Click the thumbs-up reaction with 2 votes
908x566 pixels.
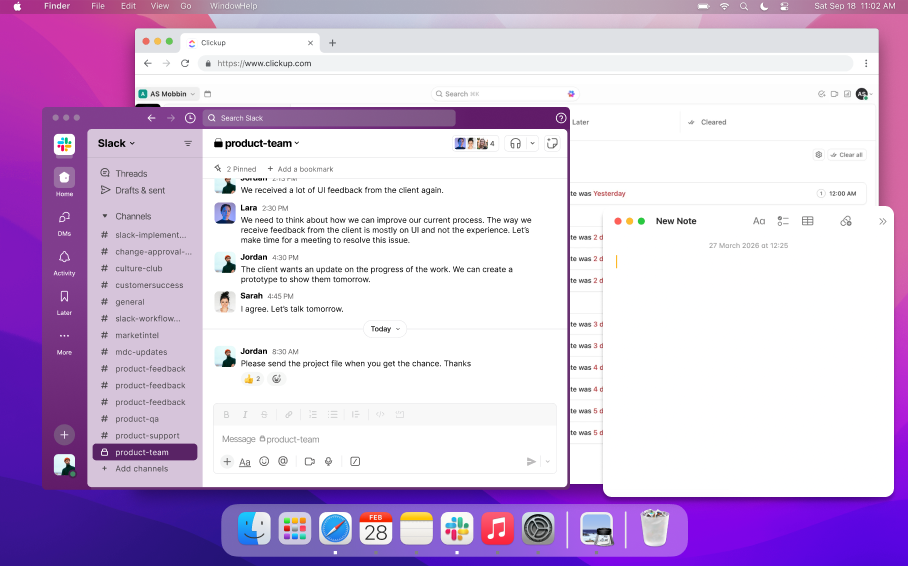[252, 379]
